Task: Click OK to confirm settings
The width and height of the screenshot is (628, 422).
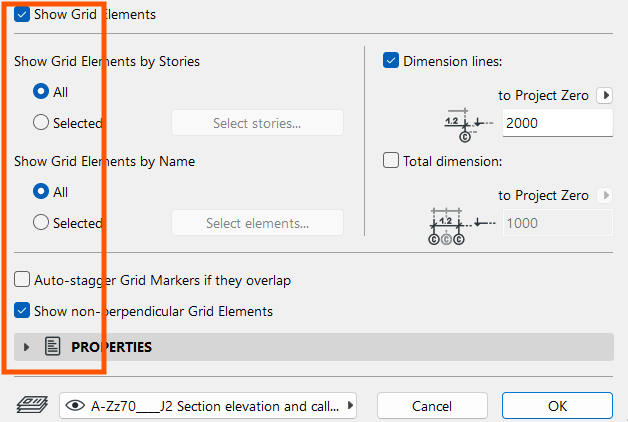Action: [x=557, y=406]
